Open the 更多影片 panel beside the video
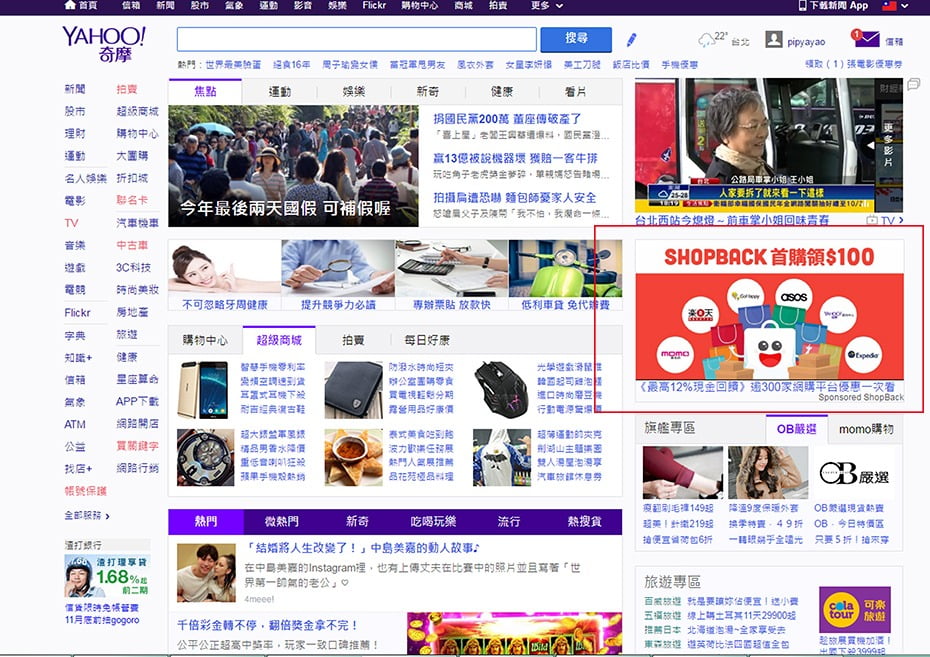This screenshot has height=657, width=930. (888, 145)
